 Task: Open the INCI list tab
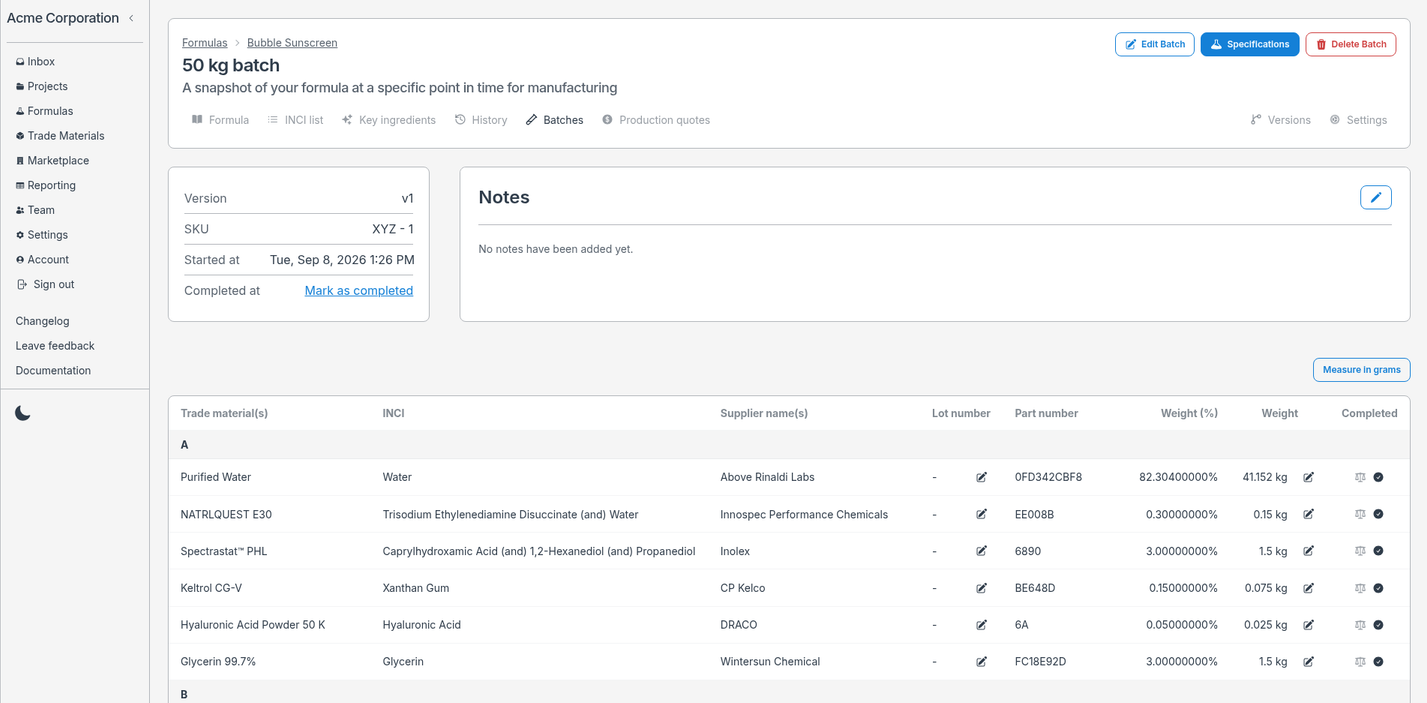click(295, 120)
